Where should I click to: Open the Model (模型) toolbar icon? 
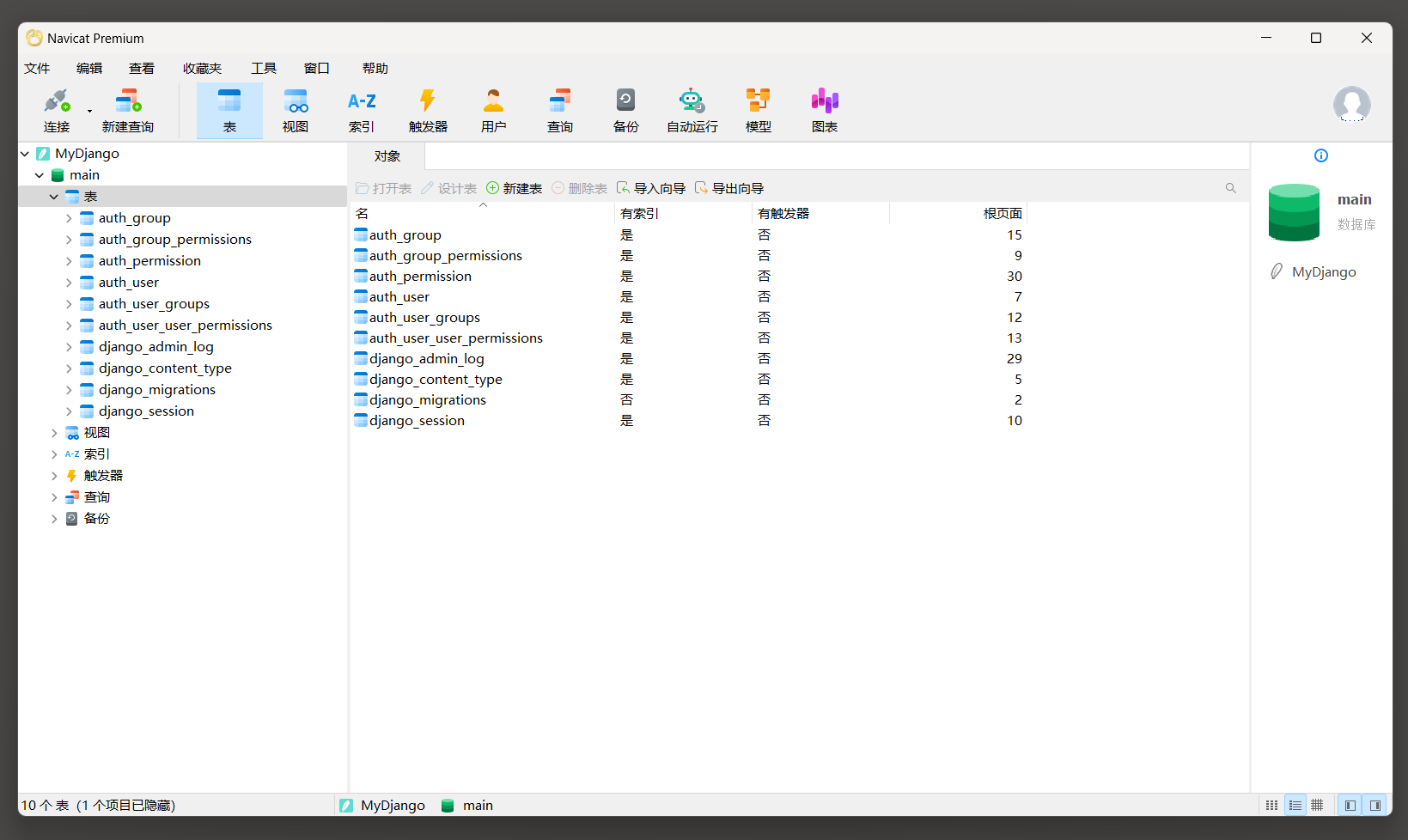759,111
